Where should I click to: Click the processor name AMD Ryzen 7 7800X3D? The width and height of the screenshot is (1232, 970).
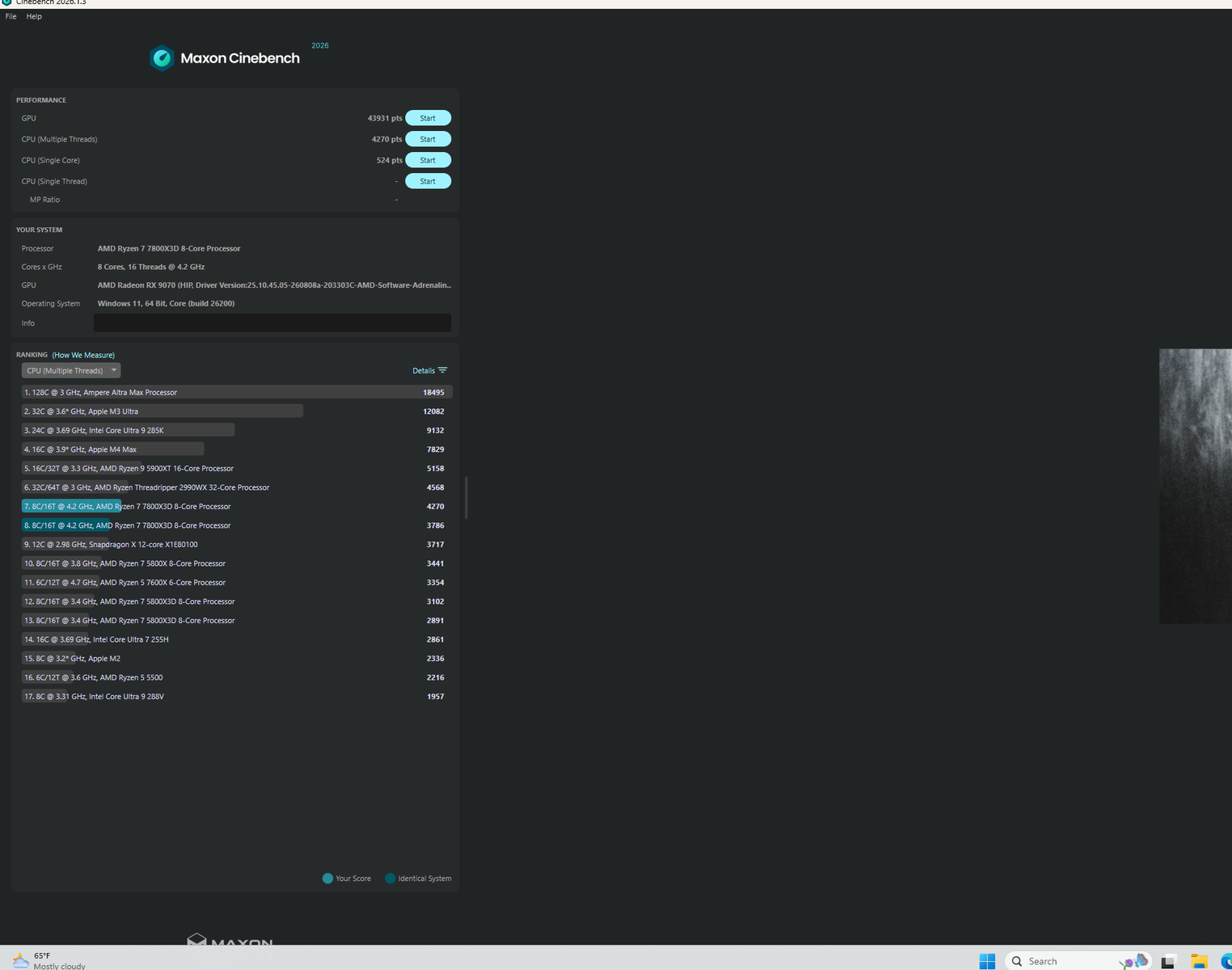[169, 248]
